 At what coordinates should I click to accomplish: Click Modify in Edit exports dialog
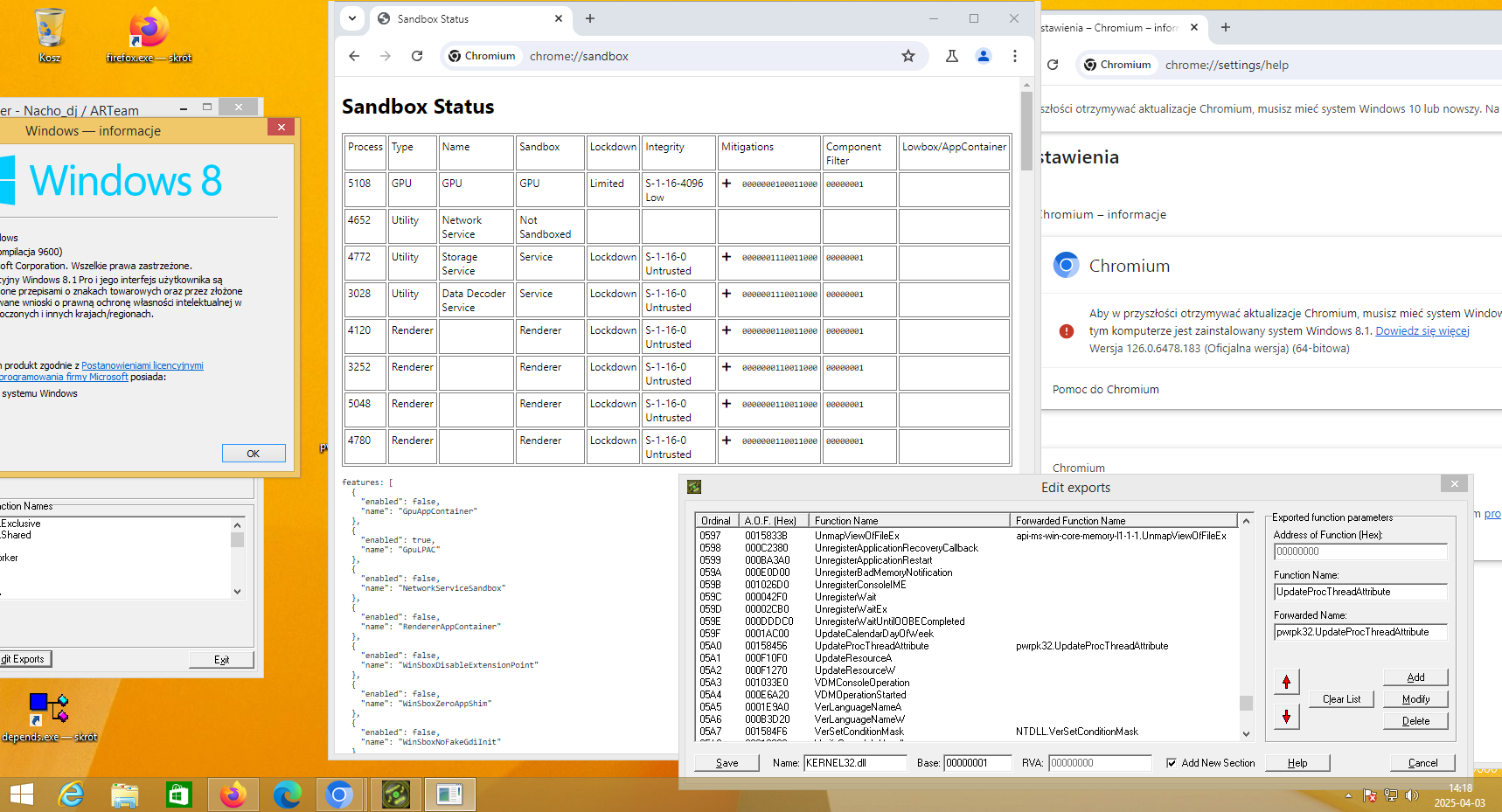pyautogui.click(x=1415, y=699)
